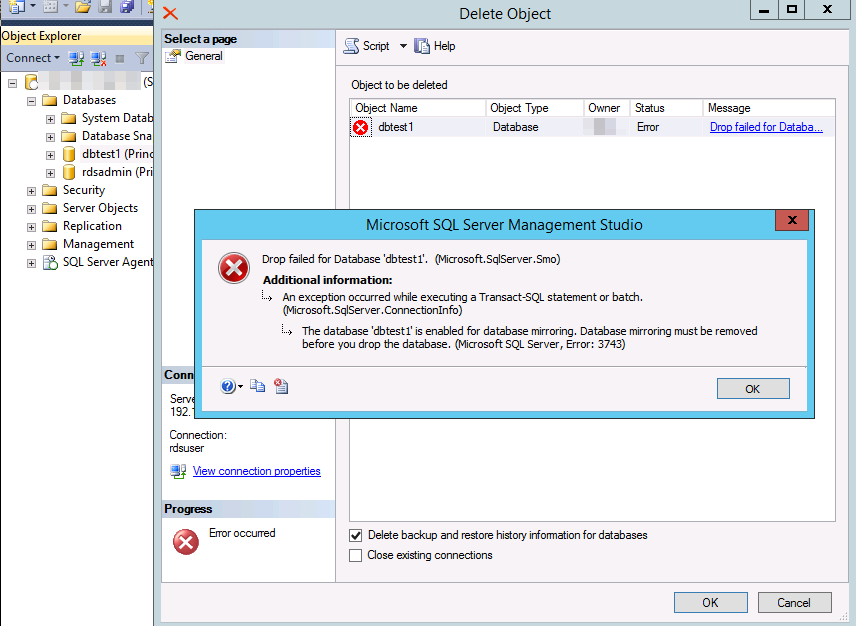Expand the Database Snapshots node

[50, 137]
